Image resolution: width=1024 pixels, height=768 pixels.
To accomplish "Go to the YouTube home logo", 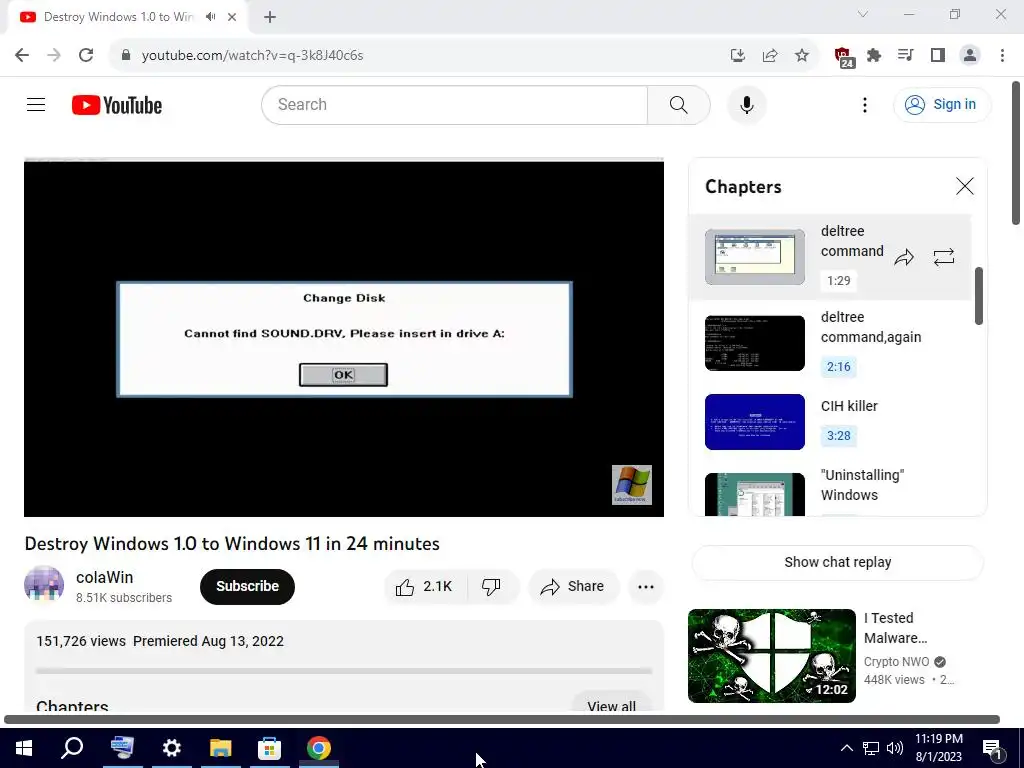I will pyautogui.click(x=117, y=105).
